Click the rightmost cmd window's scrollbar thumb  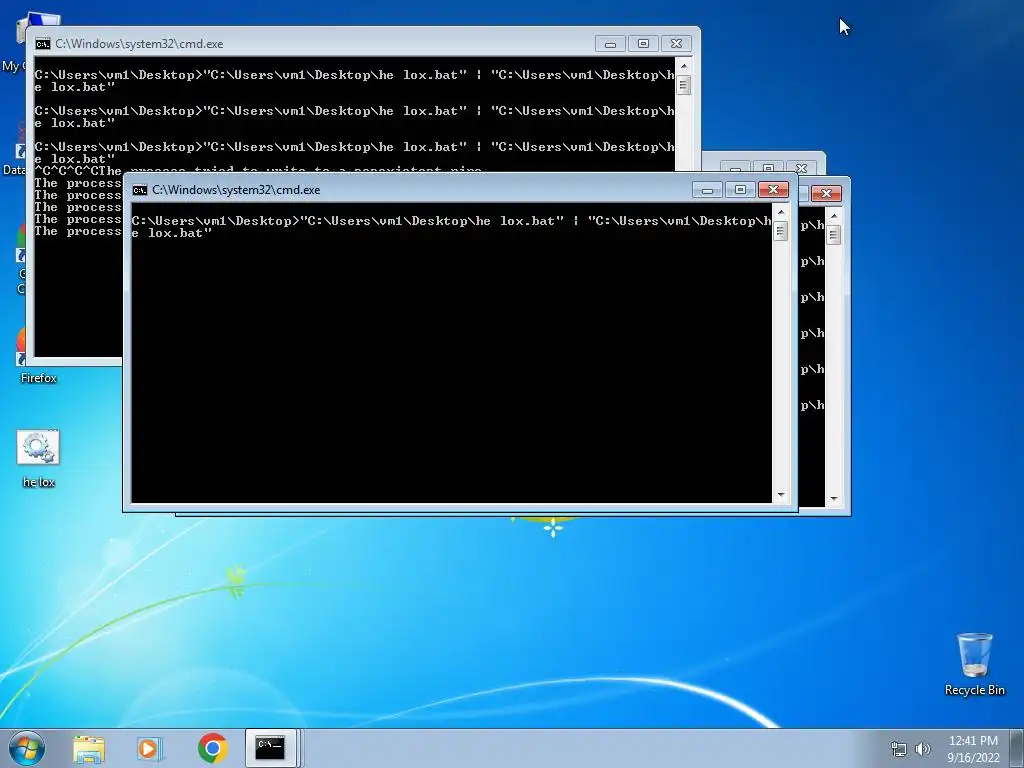[833, 234]
